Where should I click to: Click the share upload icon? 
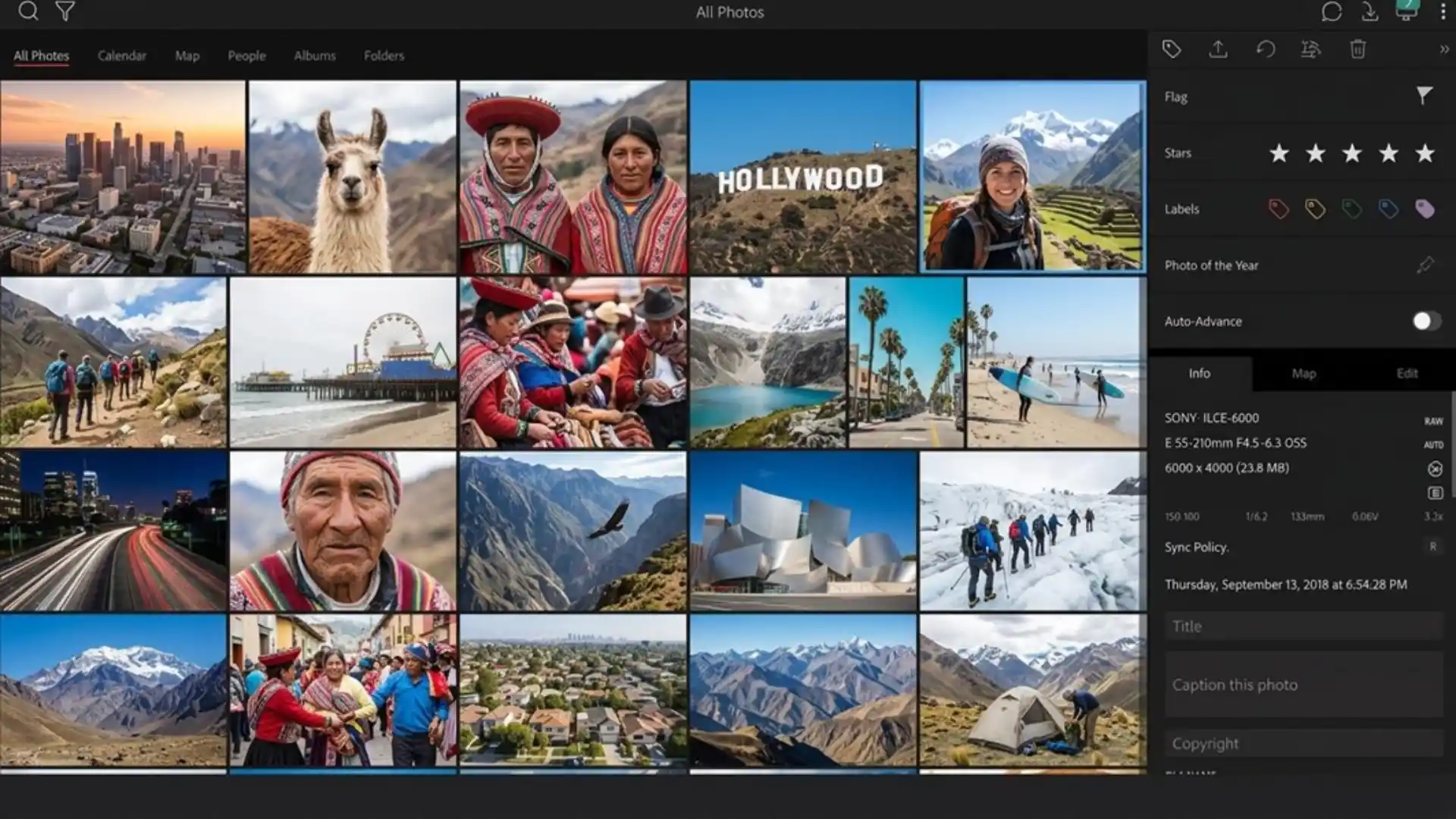click(x=1218, y=49)
